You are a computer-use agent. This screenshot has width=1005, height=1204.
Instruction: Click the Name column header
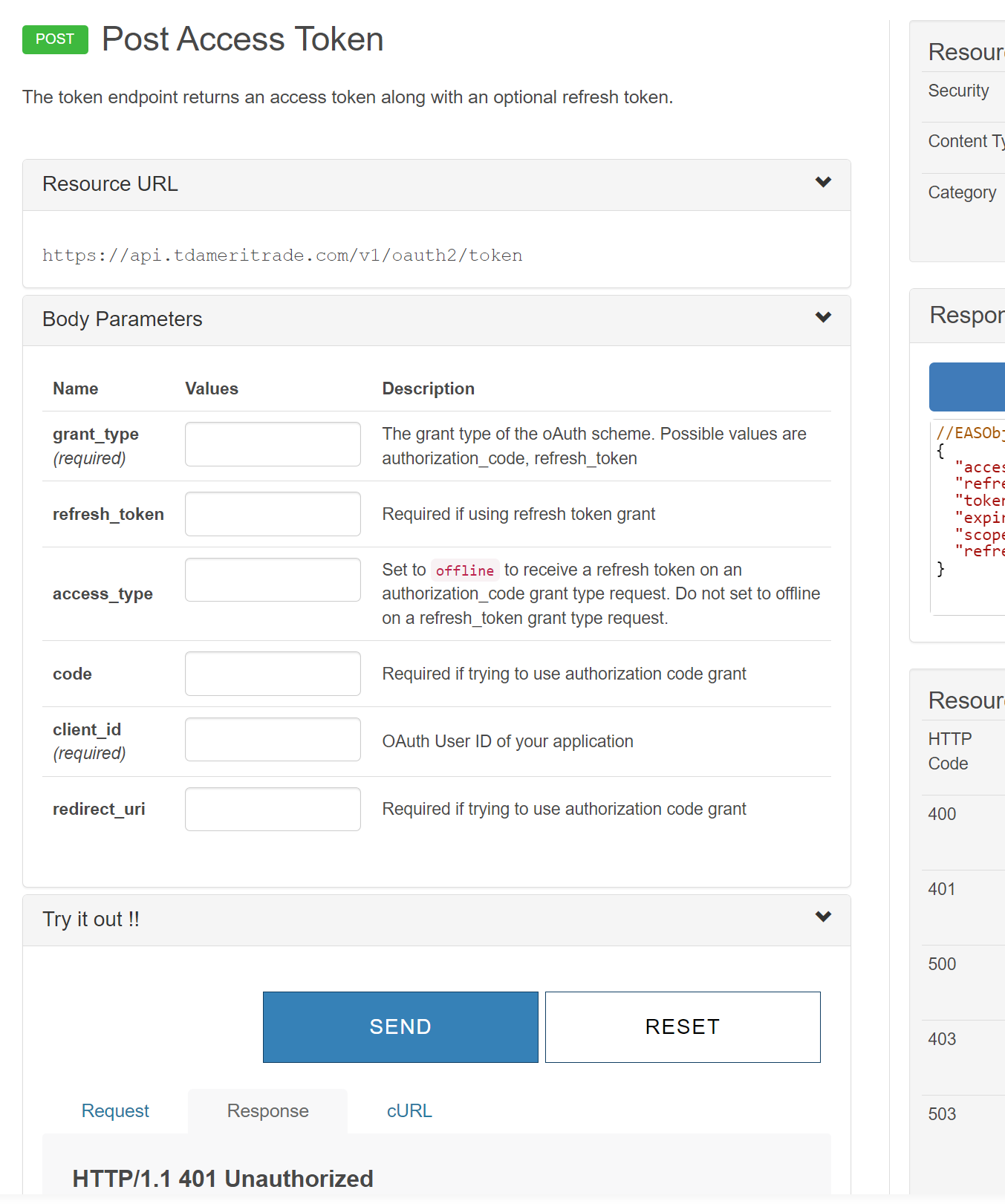click(x=75, y=388)
